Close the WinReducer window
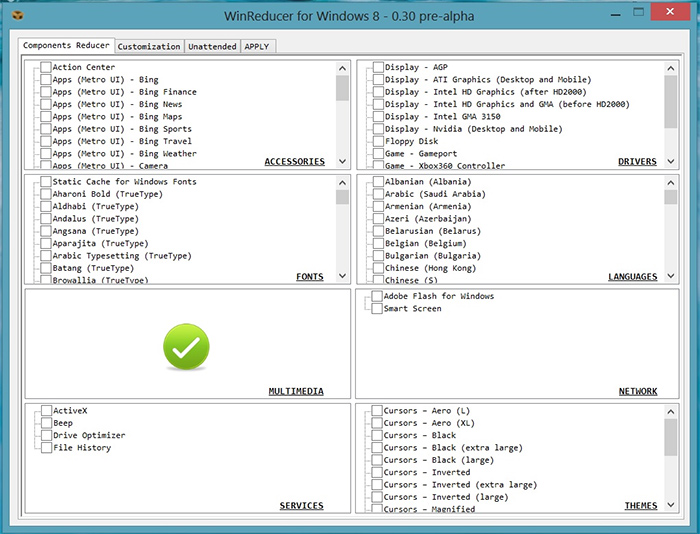Image resolution: width=700 pixels, height=534 pixels. coord(670,12)
